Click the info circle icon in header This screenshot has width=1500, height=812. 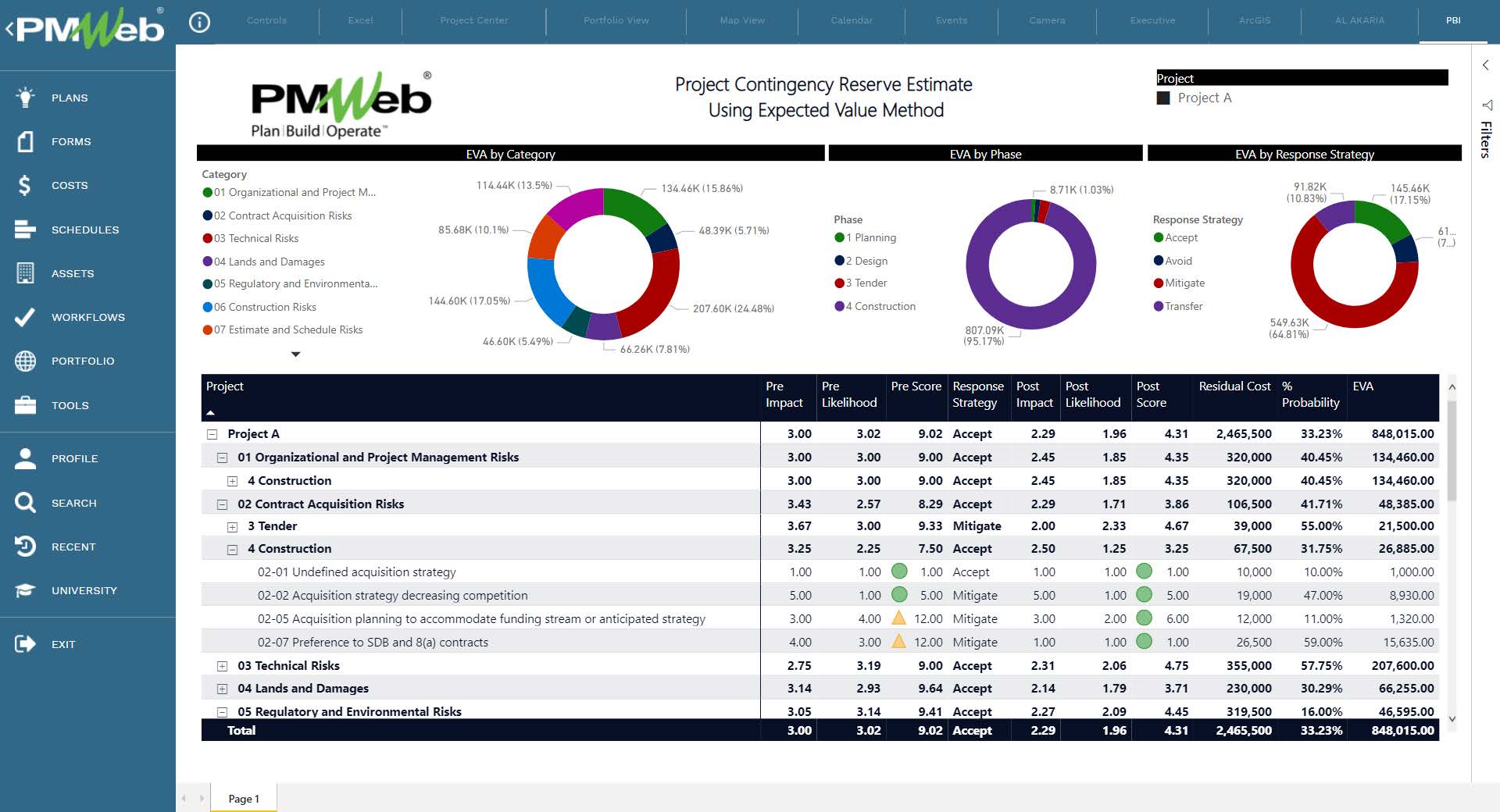(x=200, y=23)
